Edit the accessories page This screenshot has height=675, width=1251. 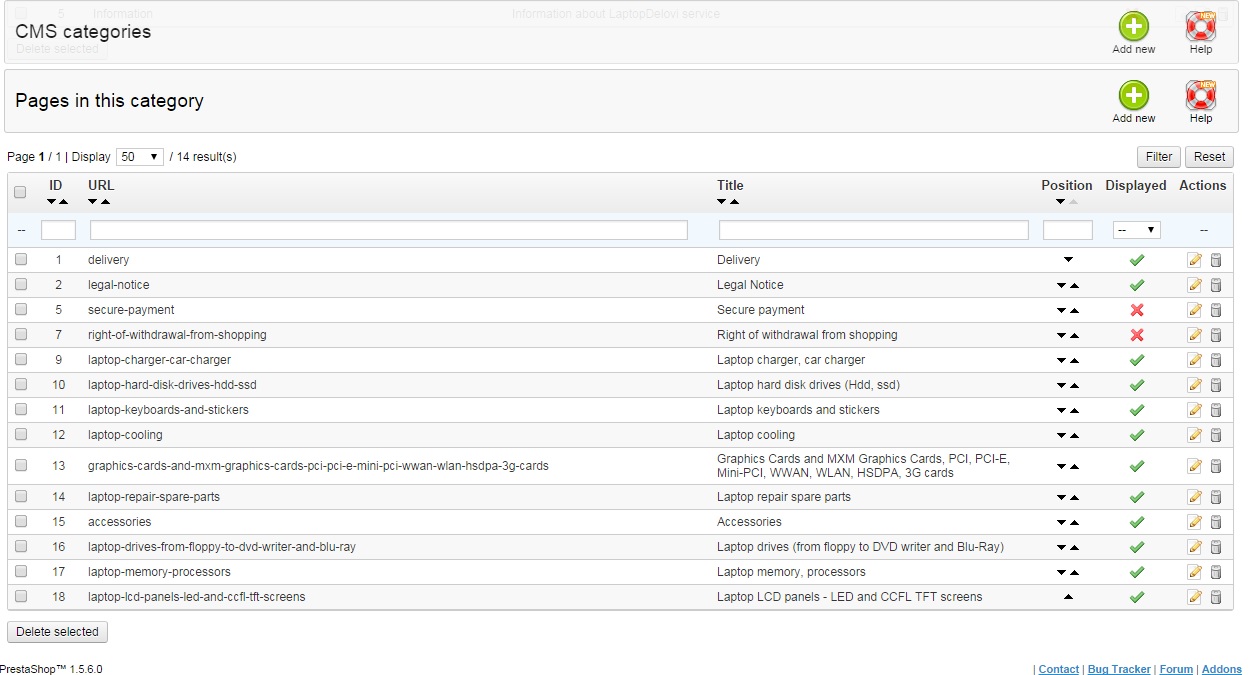1194,522
